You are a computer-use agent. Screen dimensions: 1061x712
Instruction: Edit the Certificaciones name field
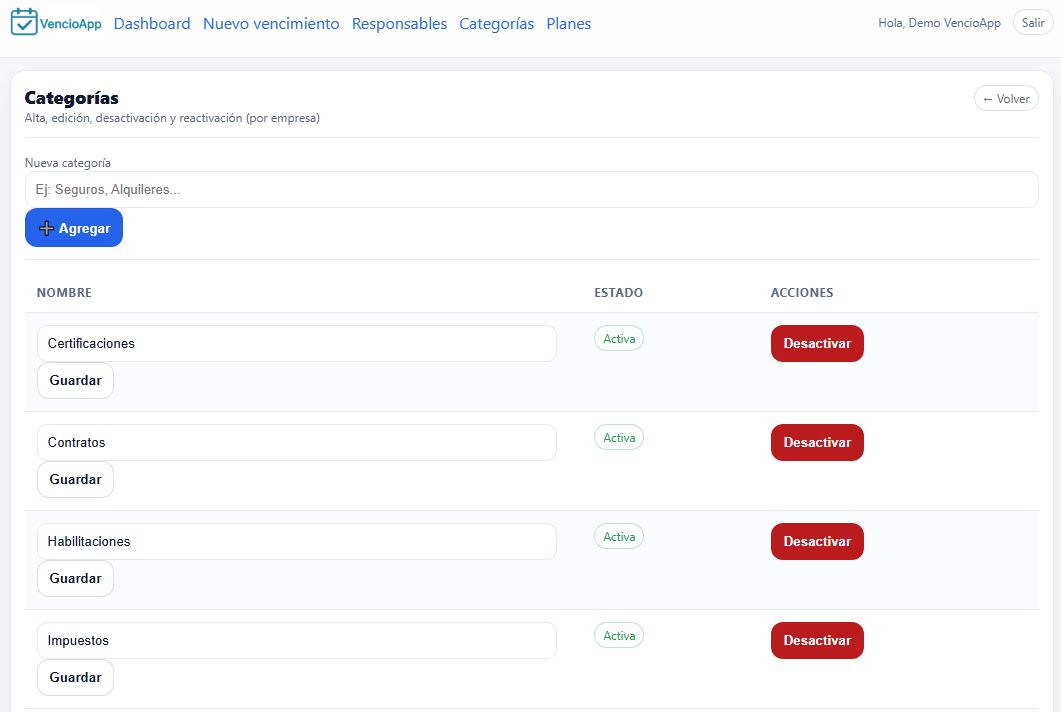(x=296, y=343)
